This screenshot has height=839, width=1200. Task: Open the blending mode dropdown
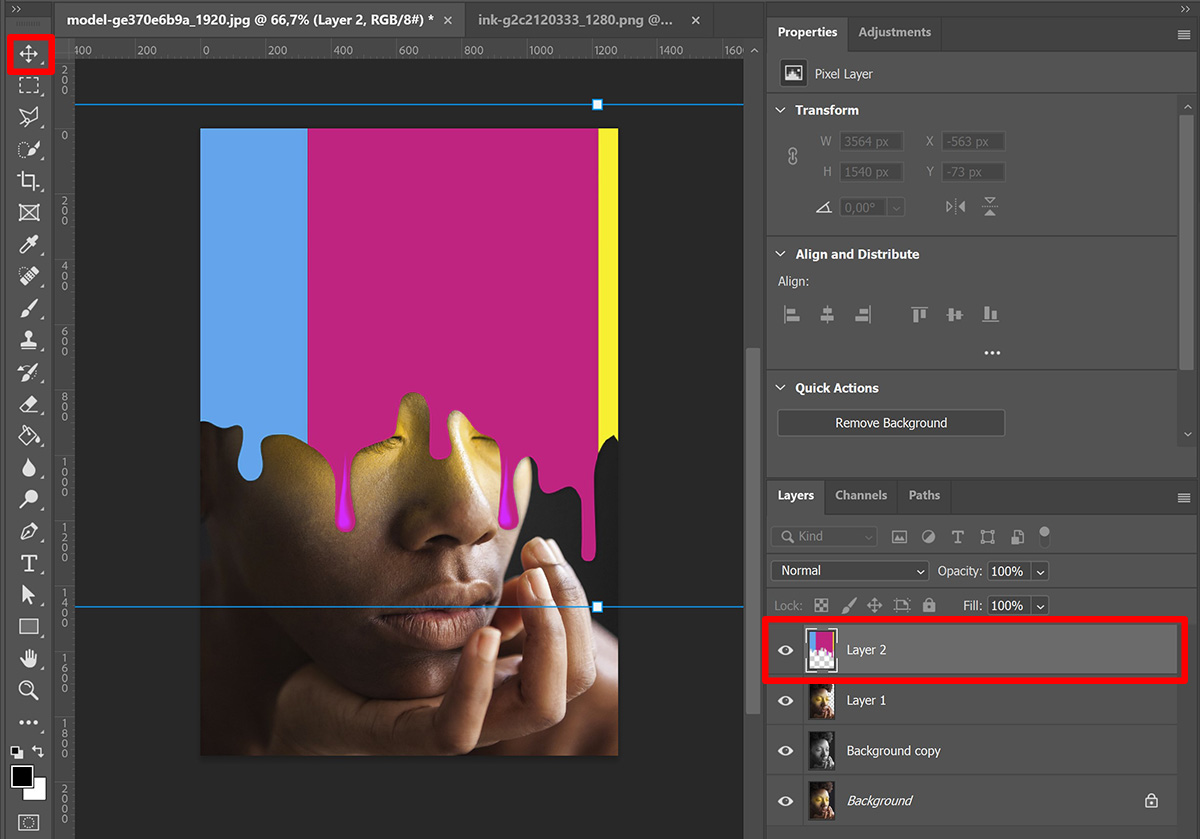[x=848, y=570]
